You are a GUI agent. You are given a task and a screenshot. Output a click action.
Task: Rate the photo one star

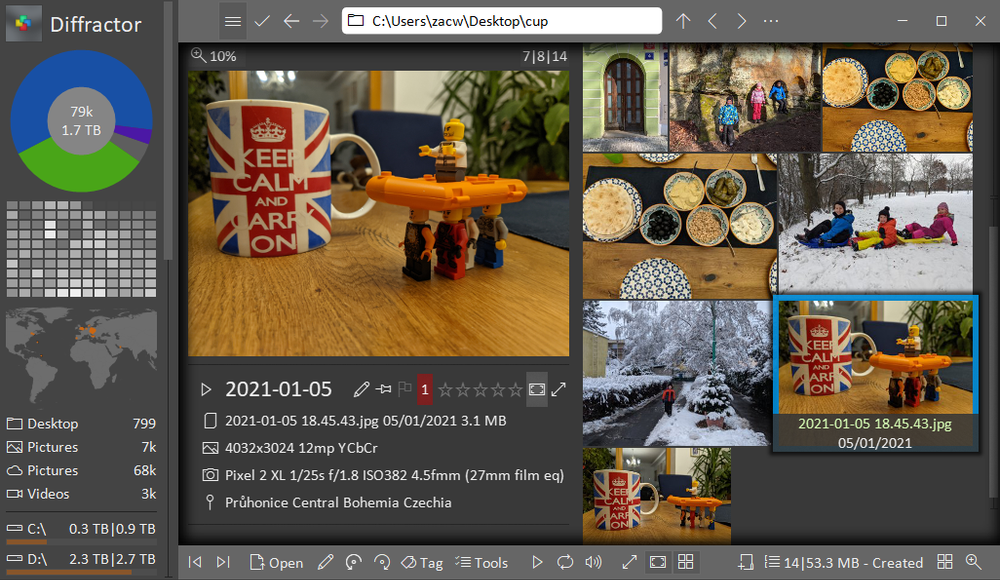445,390
